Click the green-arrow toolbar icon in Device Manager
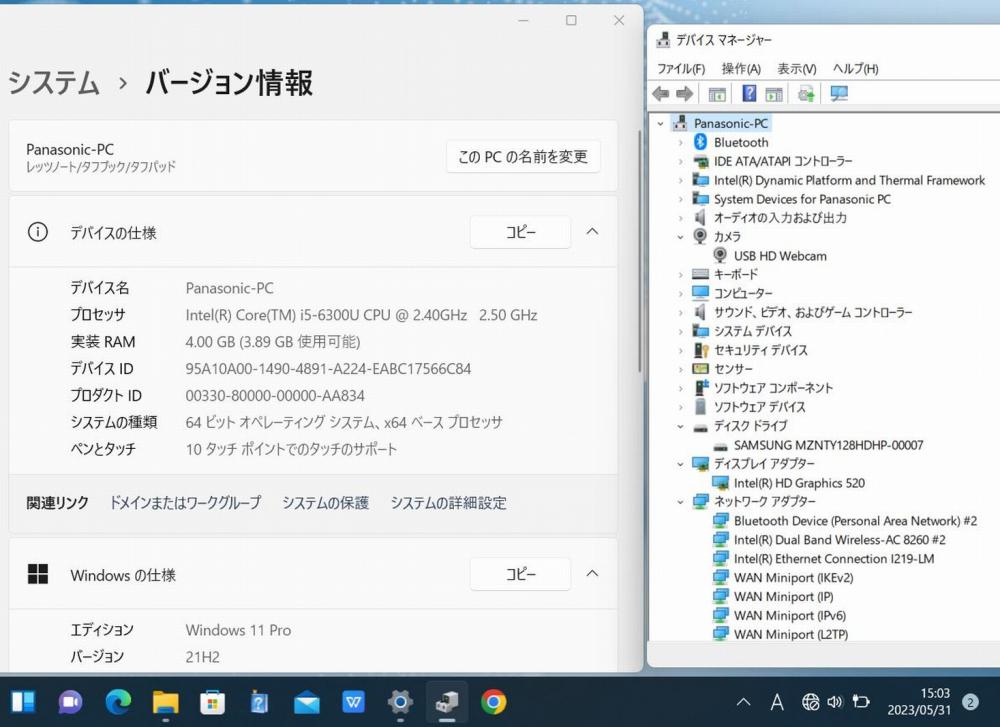Screen dimensions: 1000x727 point(806,94)
